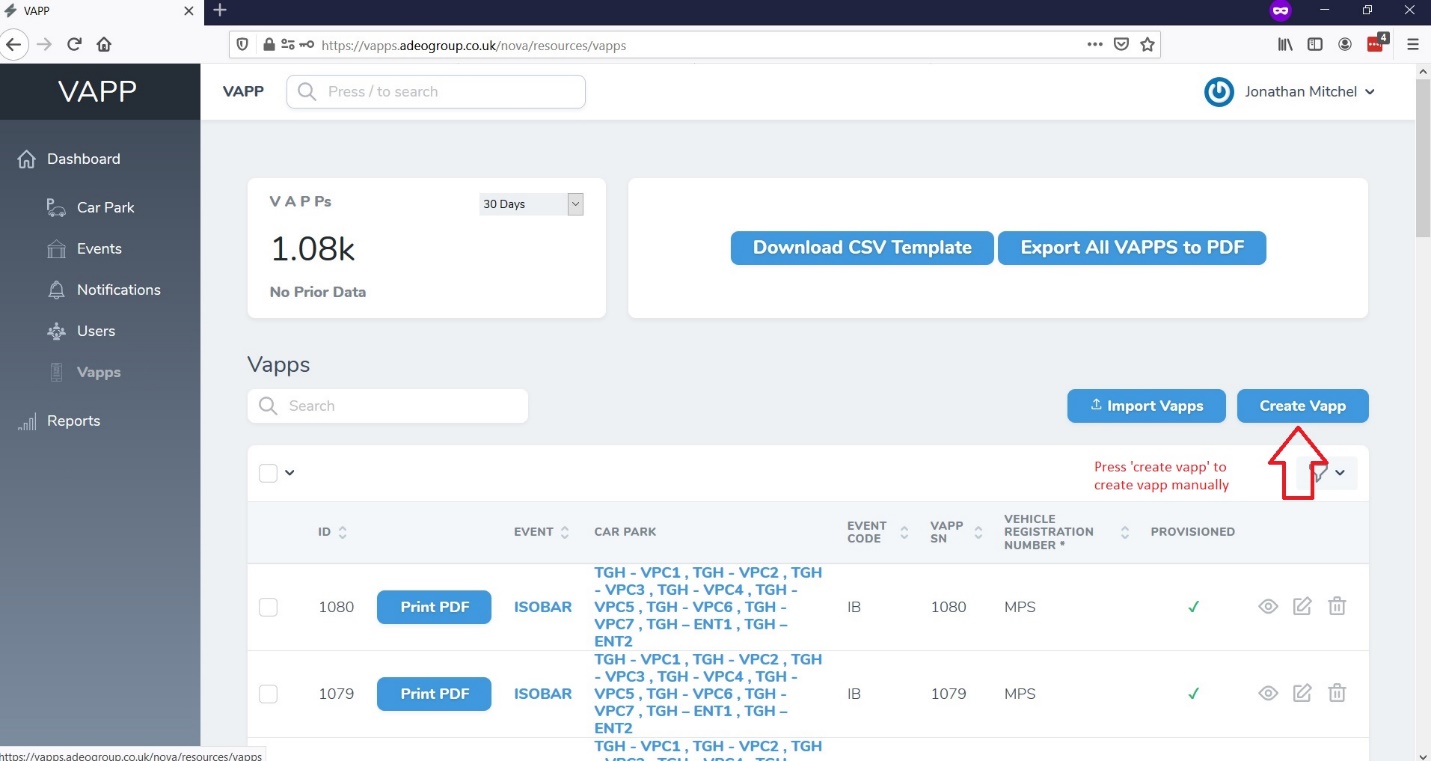Focus the Vapps Search field
Screen dimensions: 1431x761
(388, 406)
